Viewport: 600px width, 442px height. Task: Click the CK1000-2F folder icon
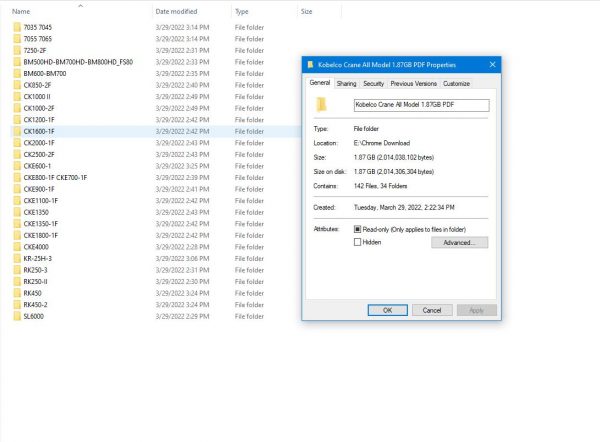tap(17, 108)
